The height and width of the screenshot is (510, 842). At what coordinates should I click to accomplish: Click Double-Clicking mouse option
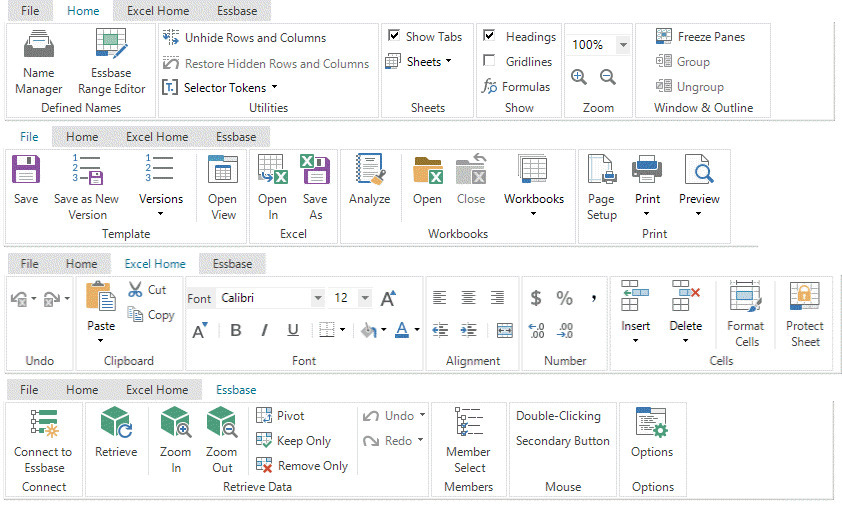558,416
